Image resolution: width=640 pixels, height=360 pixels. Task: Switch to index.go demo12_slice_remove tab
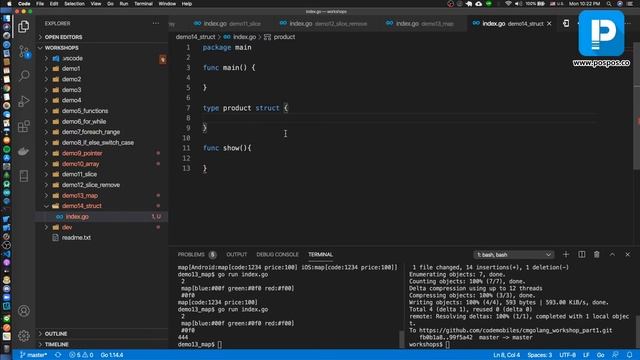pos(323,24)
